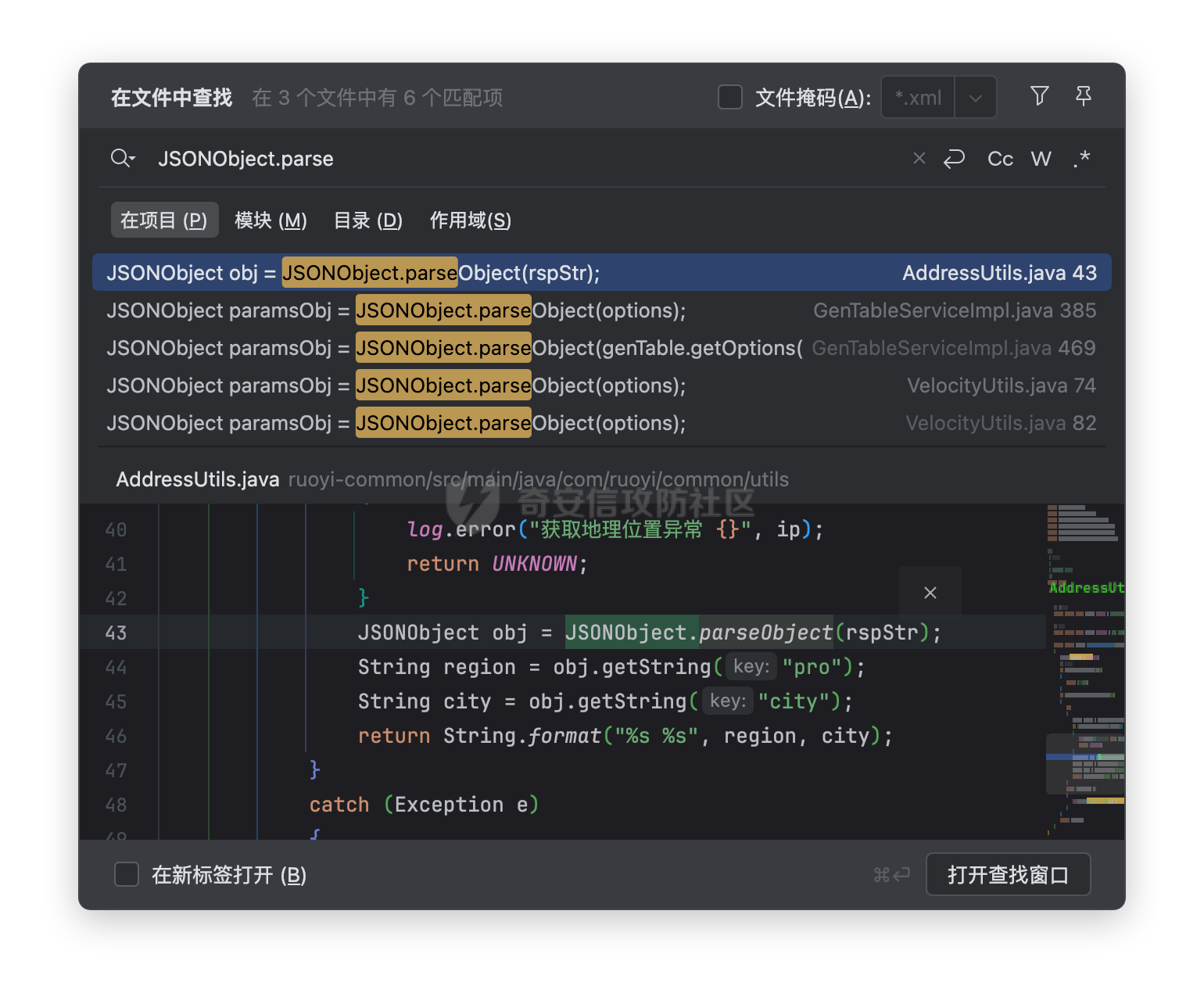Expand the file mask dropdown arrow
1204x1004 pixels.
[x=975, y=98]
